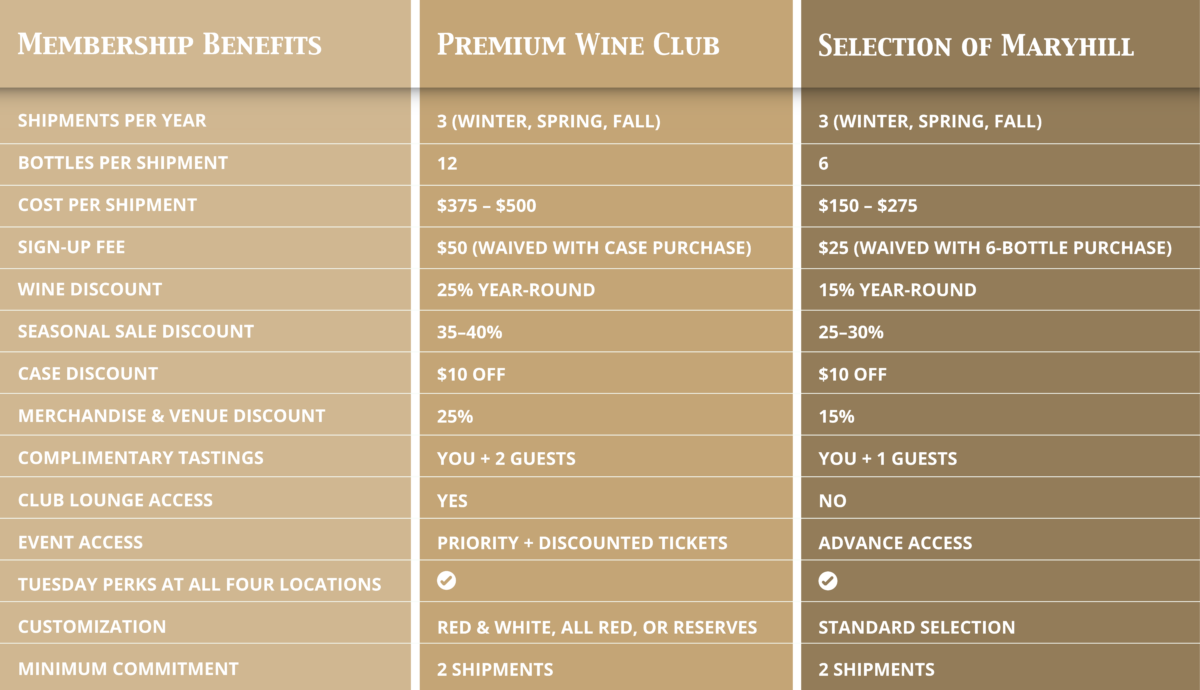Click the Club Lounge Access YES cell

point(452,500)
